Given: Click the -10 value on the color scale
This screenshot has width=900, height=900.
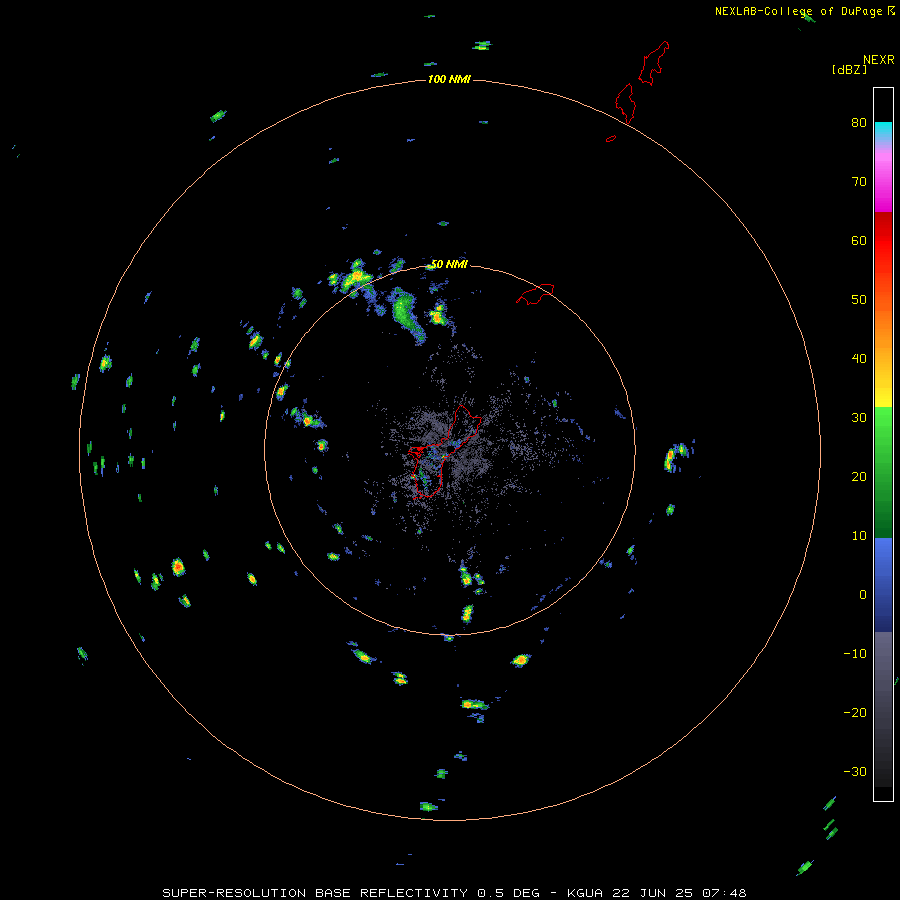Looking at the screenshot, I should click(x=855, y=654).
